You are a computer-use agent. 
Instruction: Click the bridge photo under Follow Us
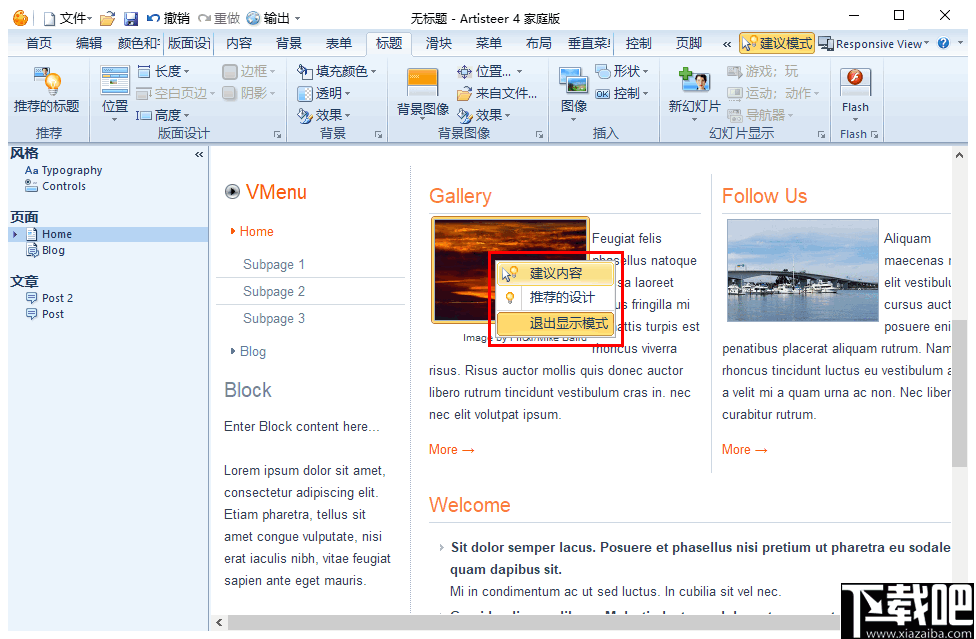click(802, 271)
